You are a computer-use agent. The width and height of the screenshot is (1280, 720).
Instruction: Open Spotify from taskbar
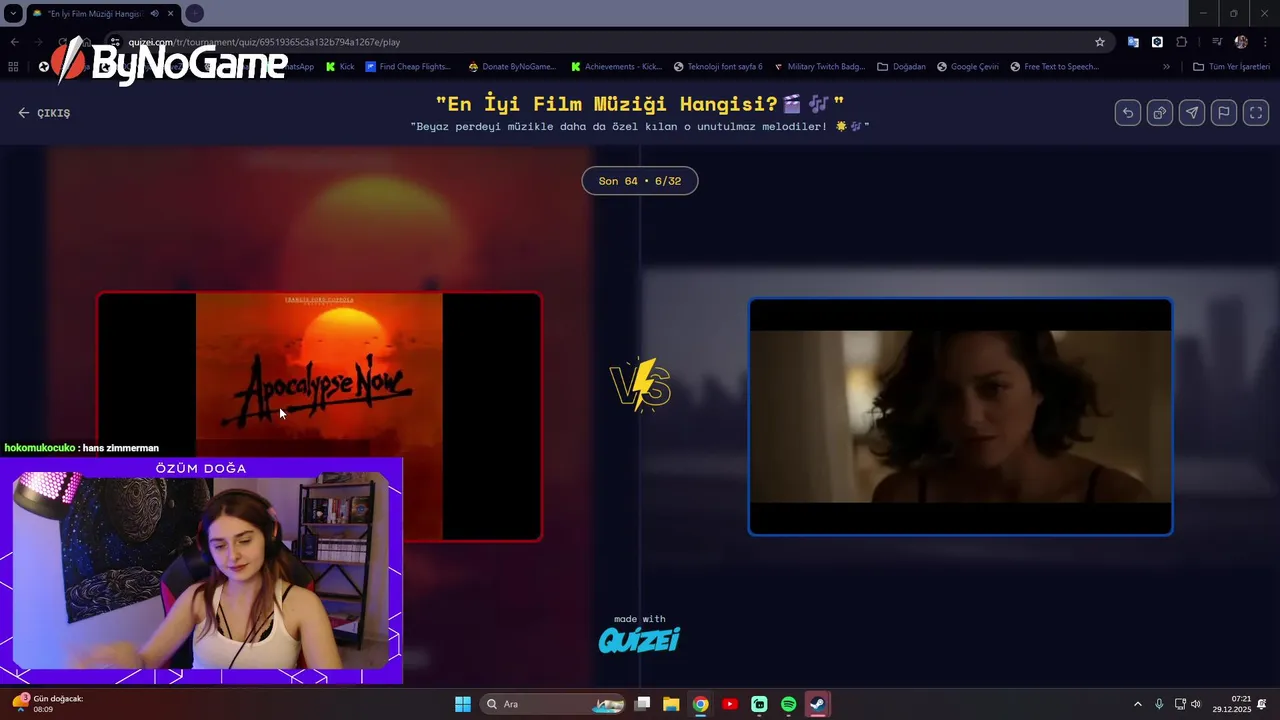tap(788, 704)
